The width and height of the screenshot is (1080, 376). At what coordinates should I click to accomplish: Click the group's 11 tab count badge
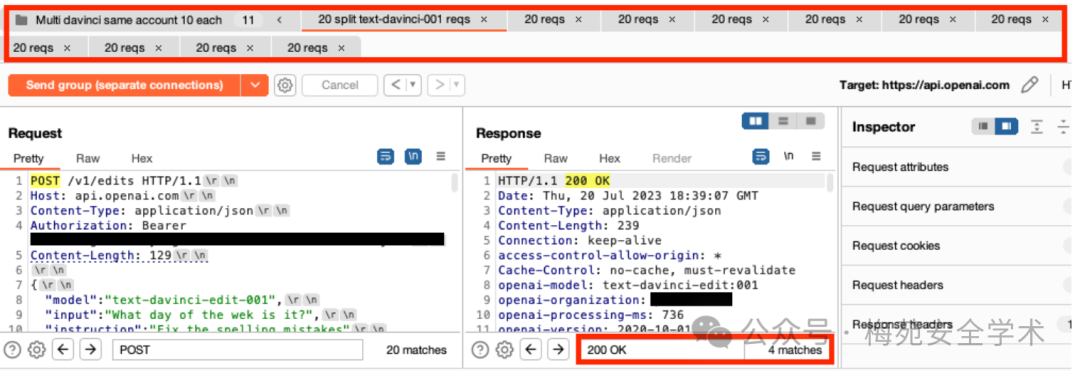point(248,20)
